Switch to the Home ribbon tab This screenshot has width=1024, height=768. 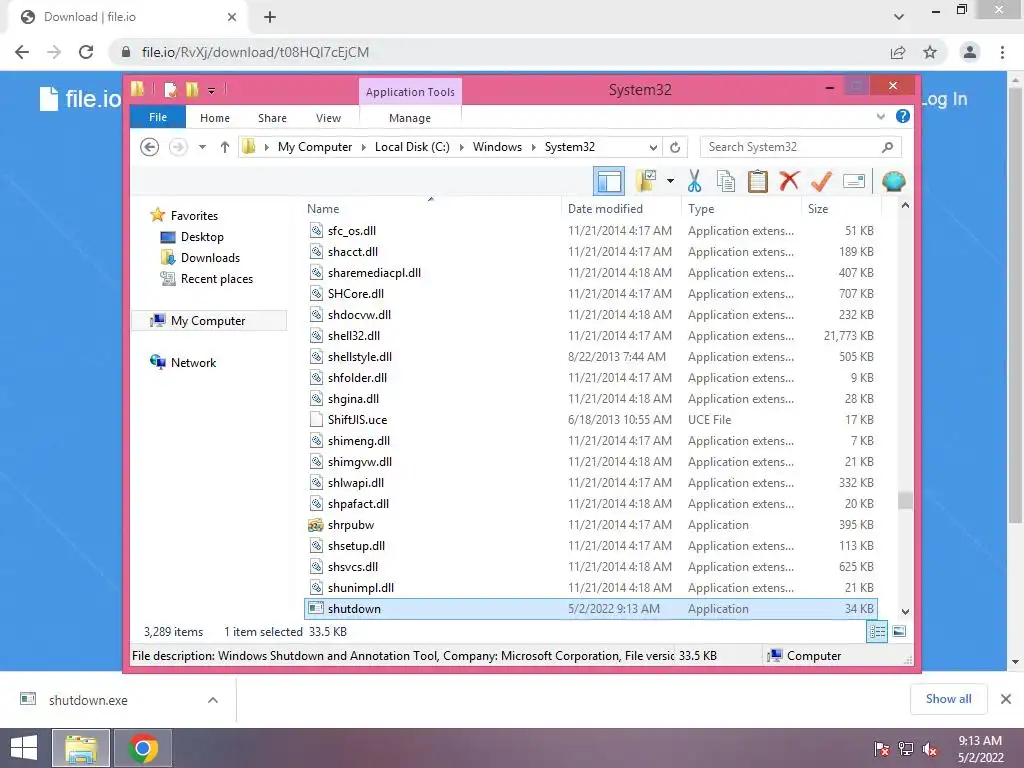215,118
